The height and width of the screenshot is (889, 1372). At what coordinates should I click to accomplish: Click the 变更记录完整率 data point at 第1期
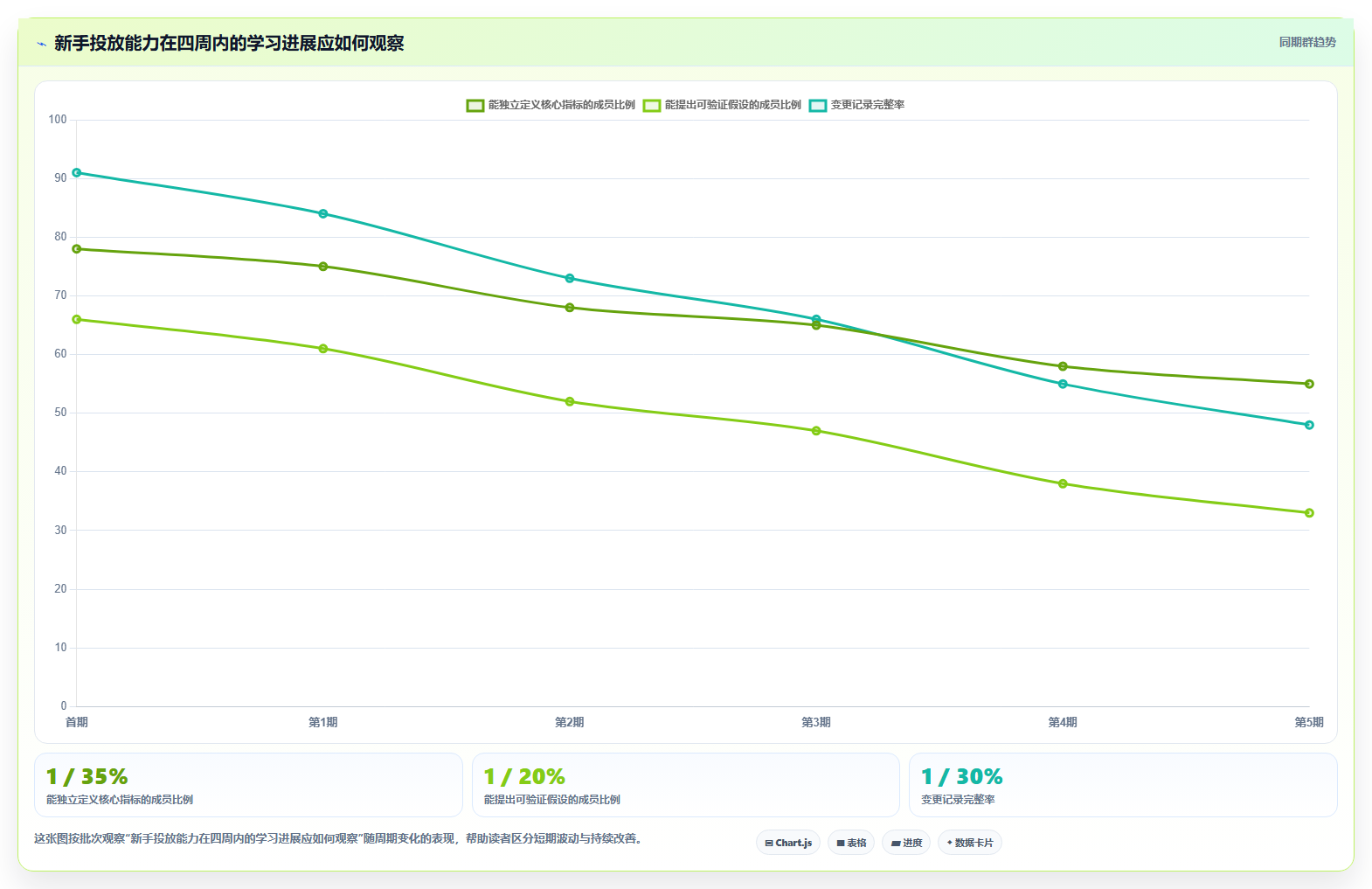pos(323,213)
